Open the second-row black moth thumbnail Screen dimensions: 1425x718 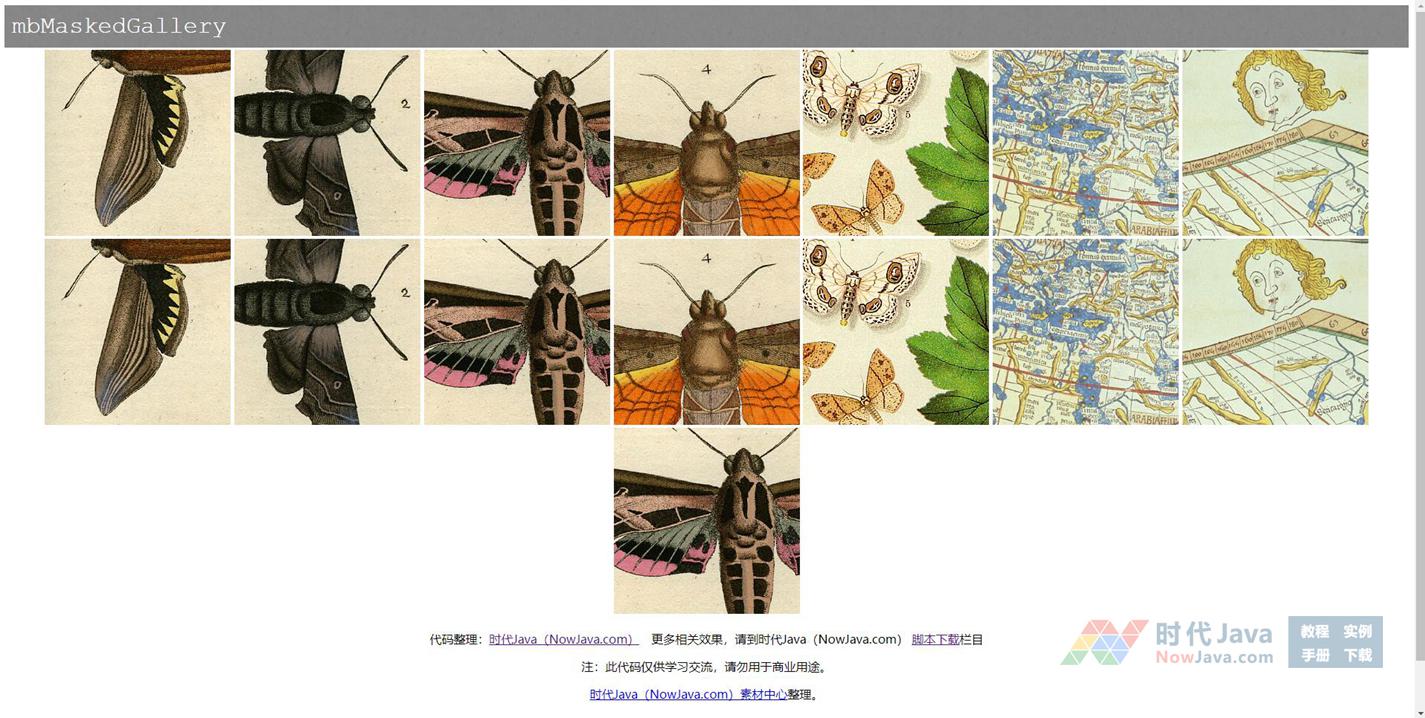327,331
